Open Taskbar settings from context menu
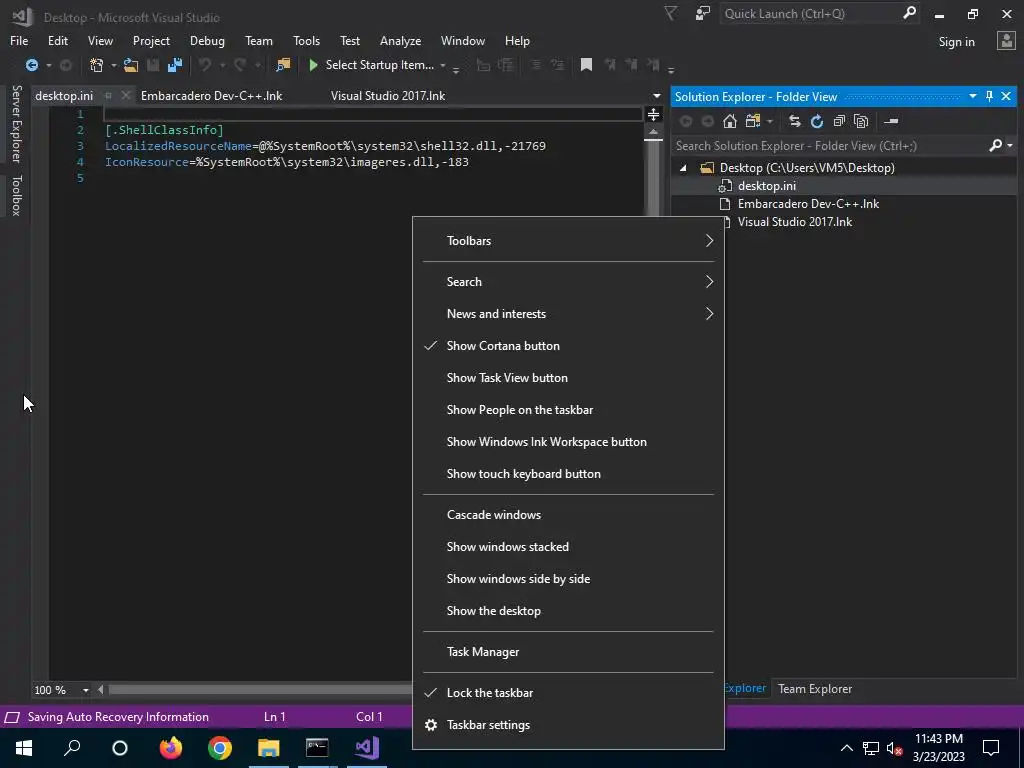Image resolution: width=1024 pixels, height=768 pixels. click(x=568, y=725)
